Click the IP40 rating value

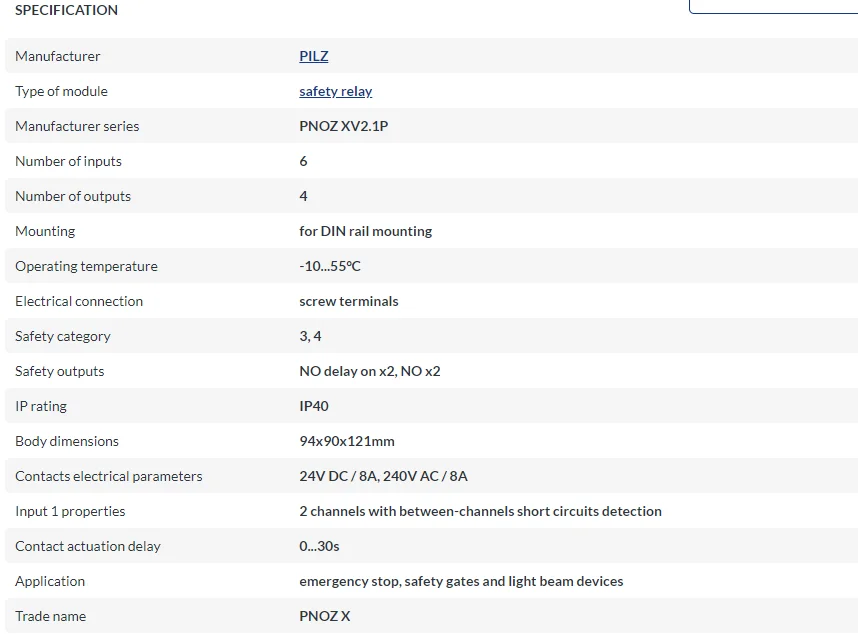314,406
